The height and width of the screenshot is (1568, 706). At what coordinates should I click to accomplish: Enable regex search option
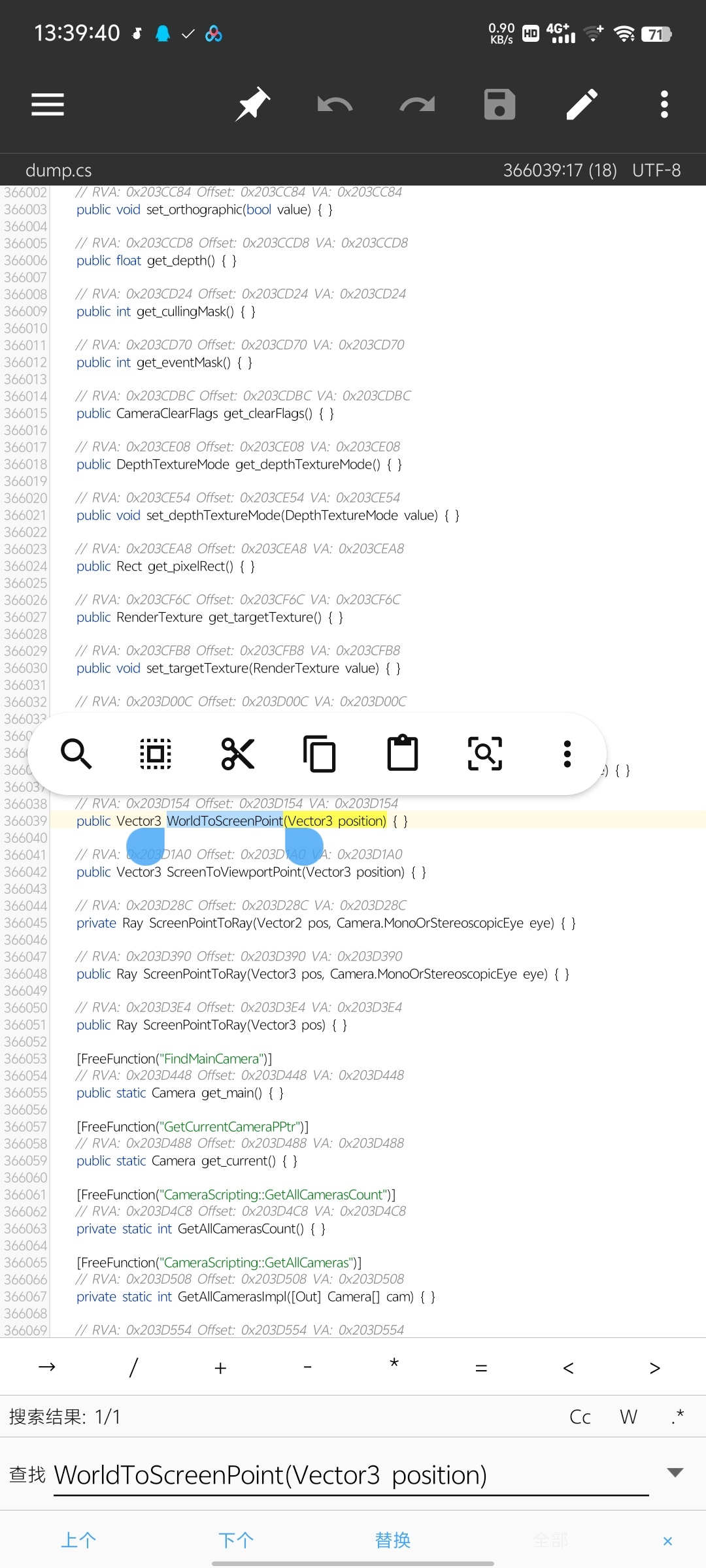[677, 1417]
